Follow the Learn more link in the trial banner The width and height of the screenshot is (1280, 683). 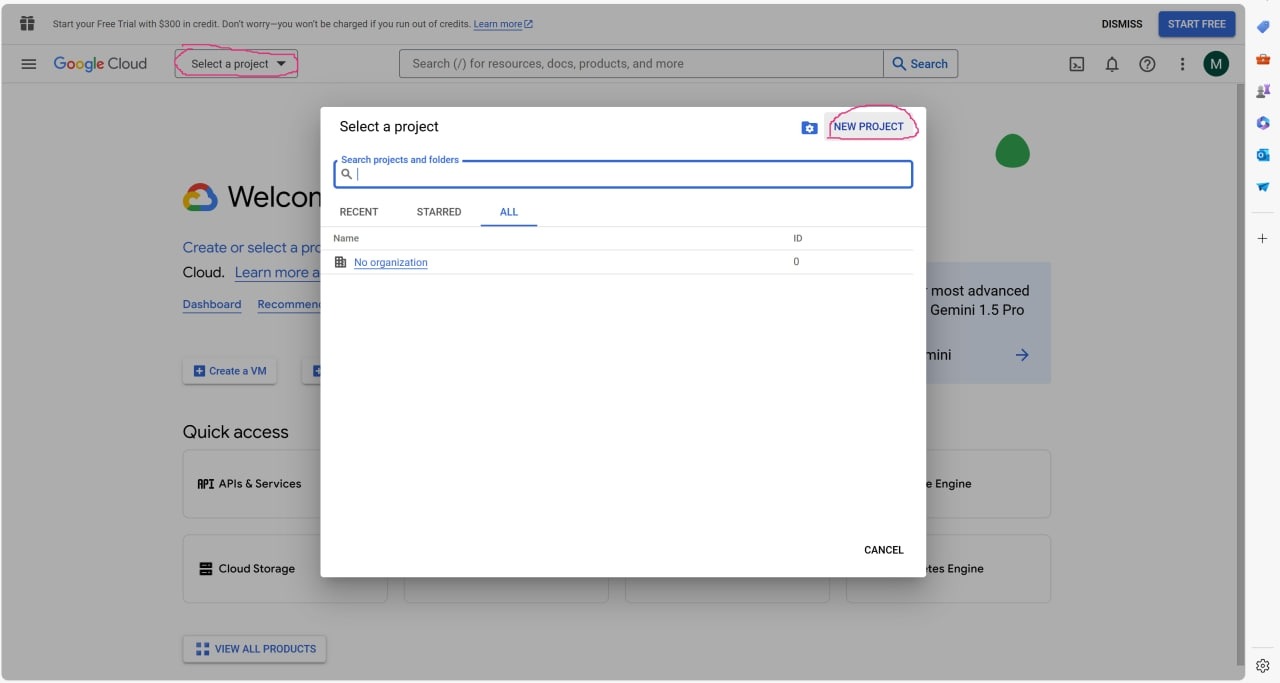click(x=503, y=24)
